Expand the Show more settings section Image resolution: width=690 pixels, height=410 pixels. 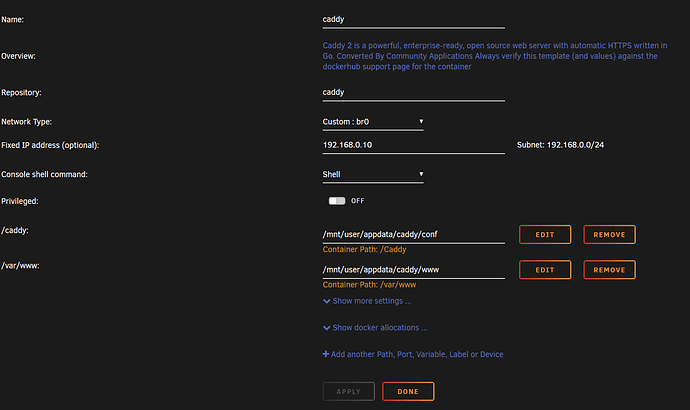371,300
